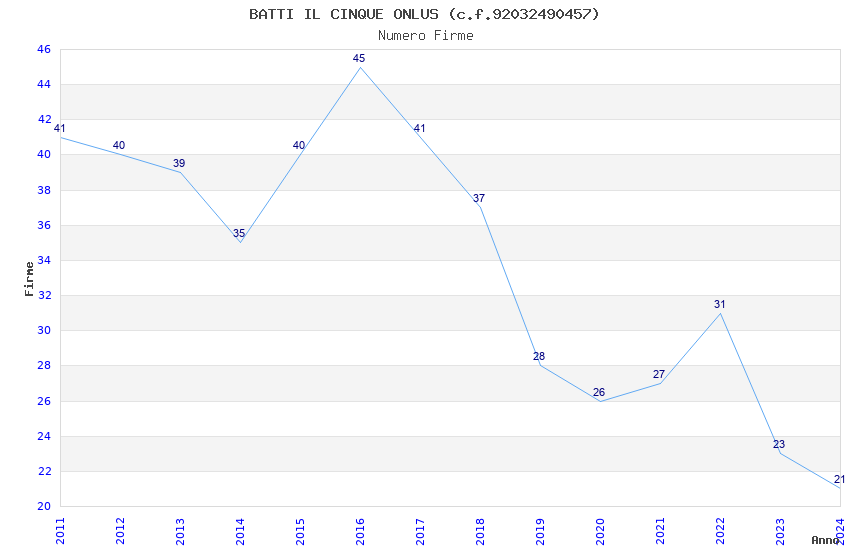The height and width of the screenshot is (550, 850).
Task: Select the data label '37' on the line
Action: tap(479, 198)
